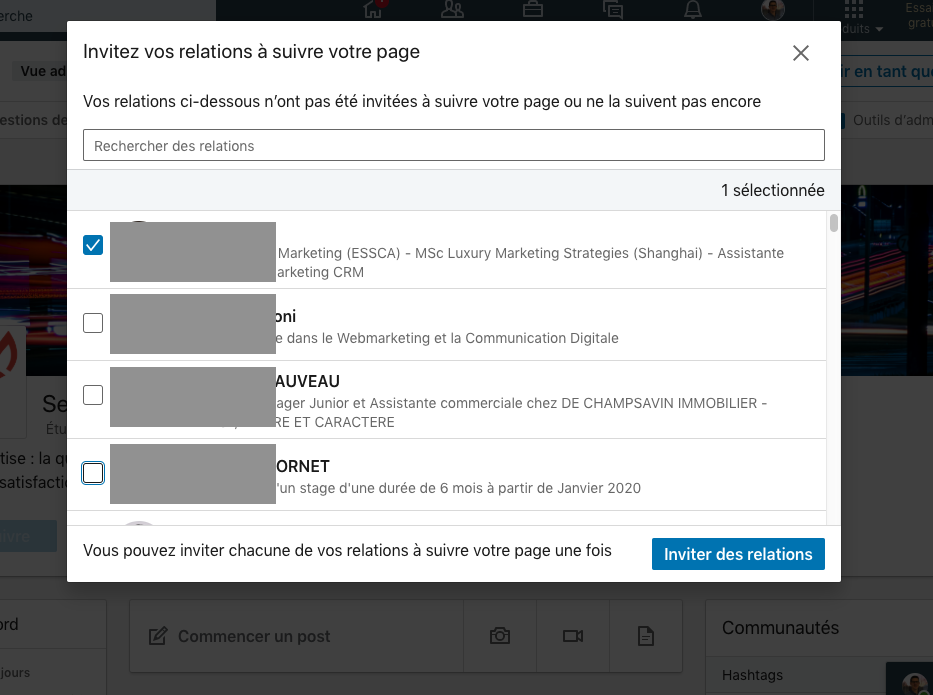
Task: Tick the checkbox for stage Janvier 2020 relation
Action: tap(93, 473)
